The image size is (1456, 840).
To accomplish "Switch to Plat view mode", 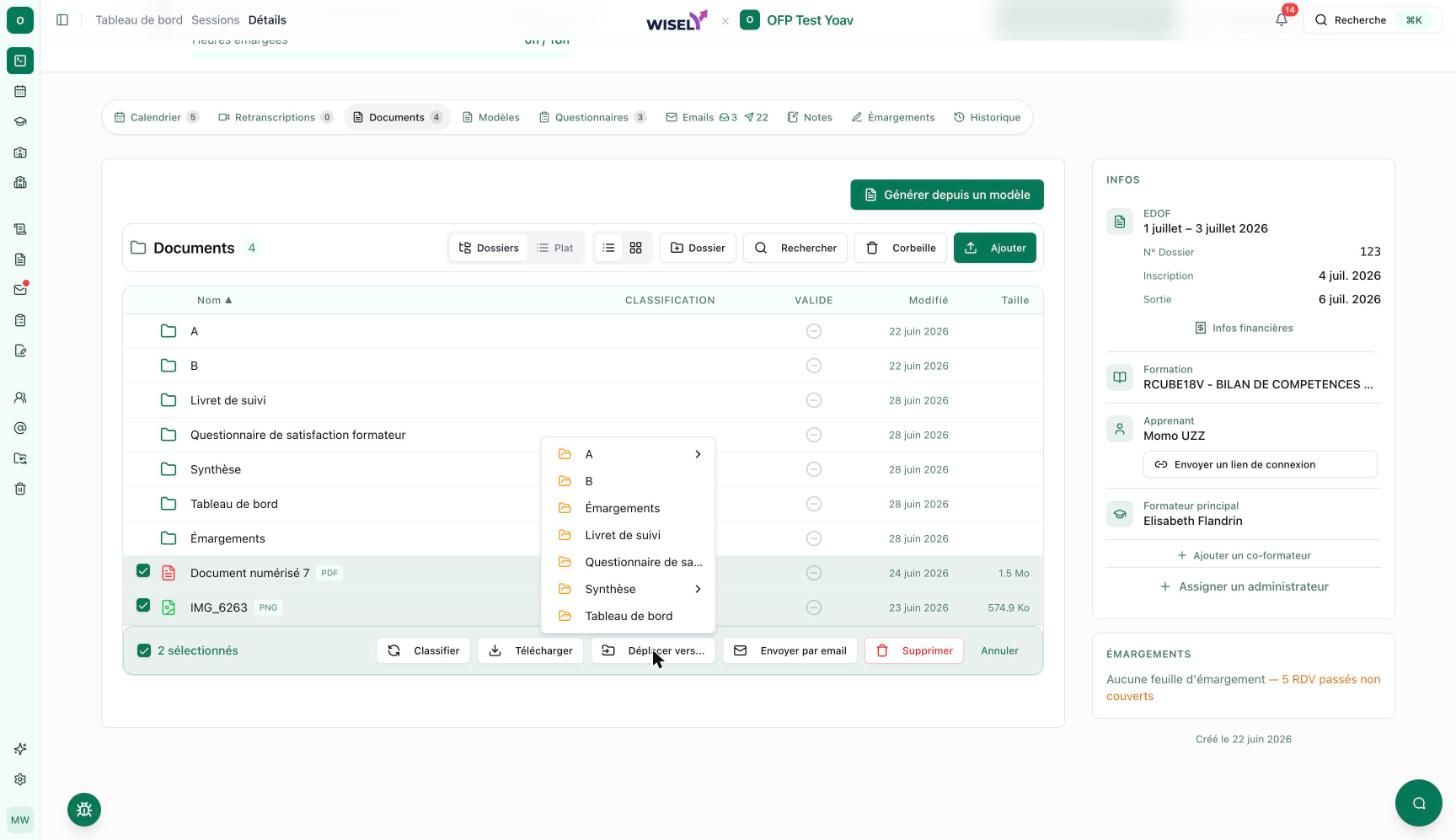I will pos(555,248).
